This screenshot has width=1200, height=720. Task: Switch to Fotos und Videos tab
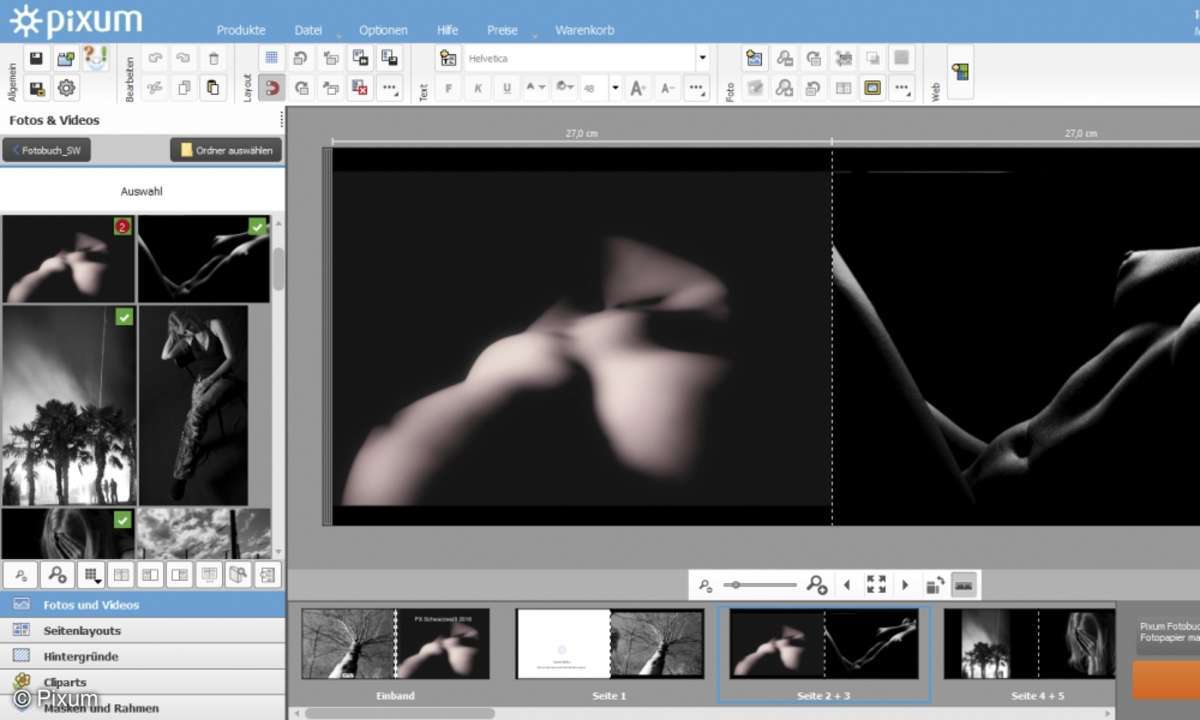click(143, 605)
